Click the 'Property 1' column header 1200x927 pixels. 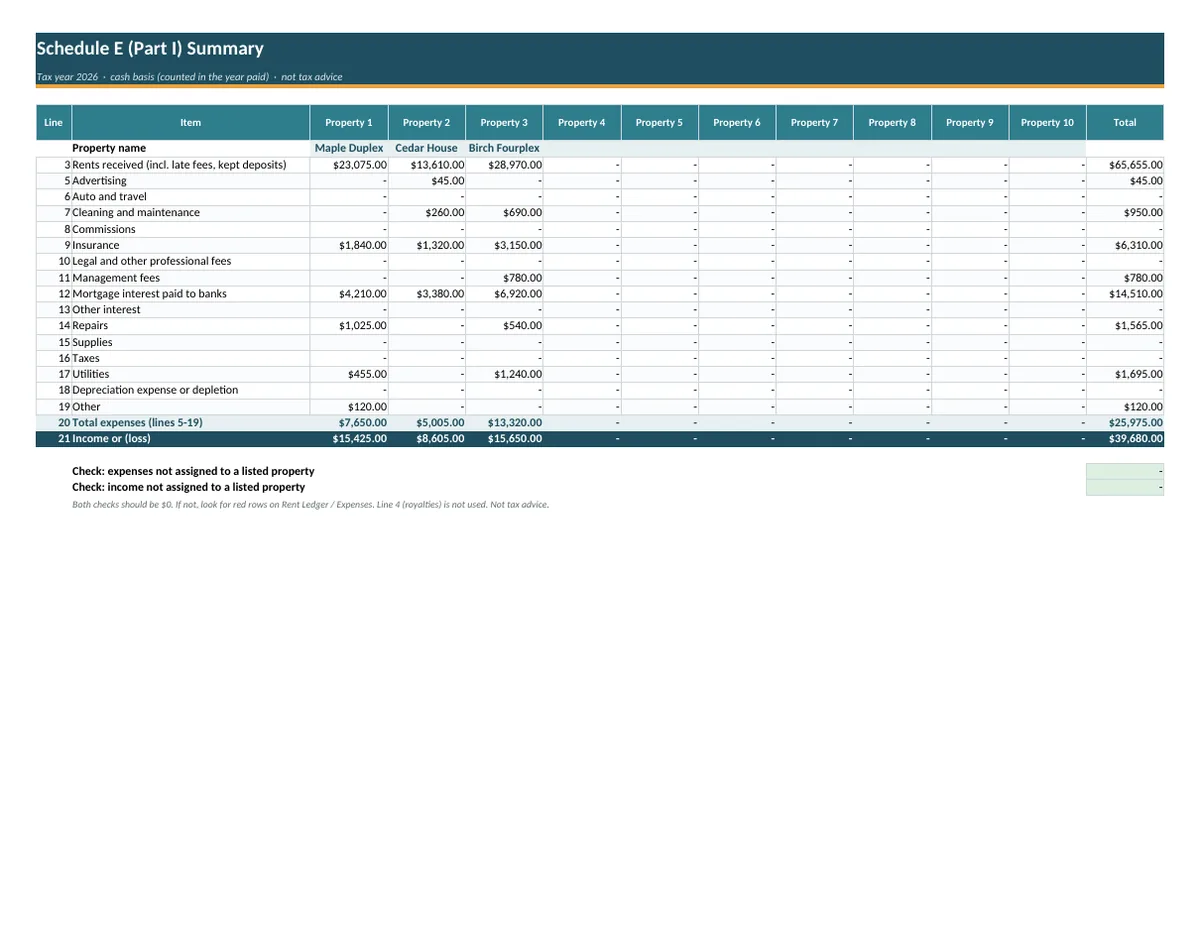point(349,122)
